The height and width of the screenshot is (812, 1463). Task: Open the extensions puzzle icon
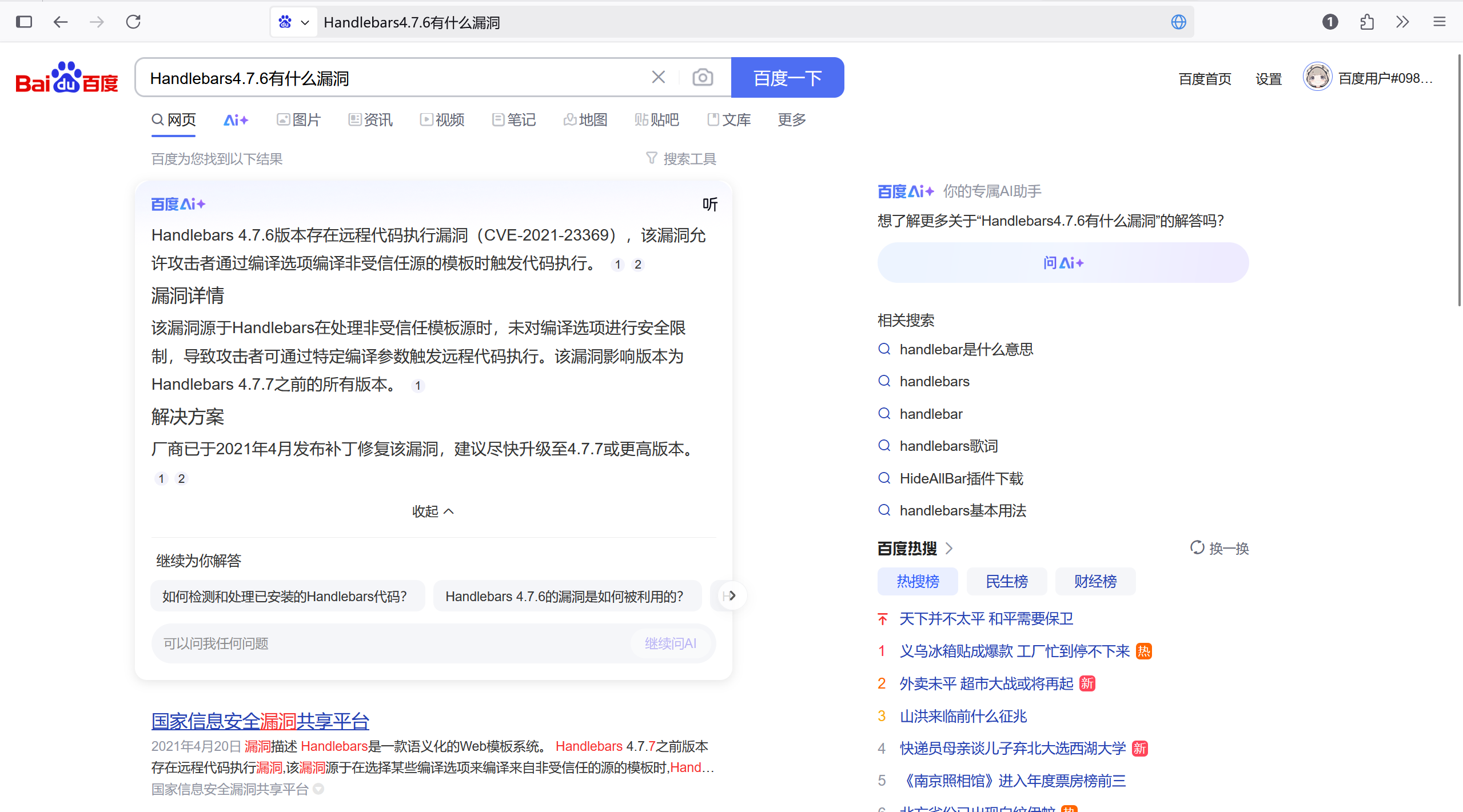click(x=1366, y=22)
